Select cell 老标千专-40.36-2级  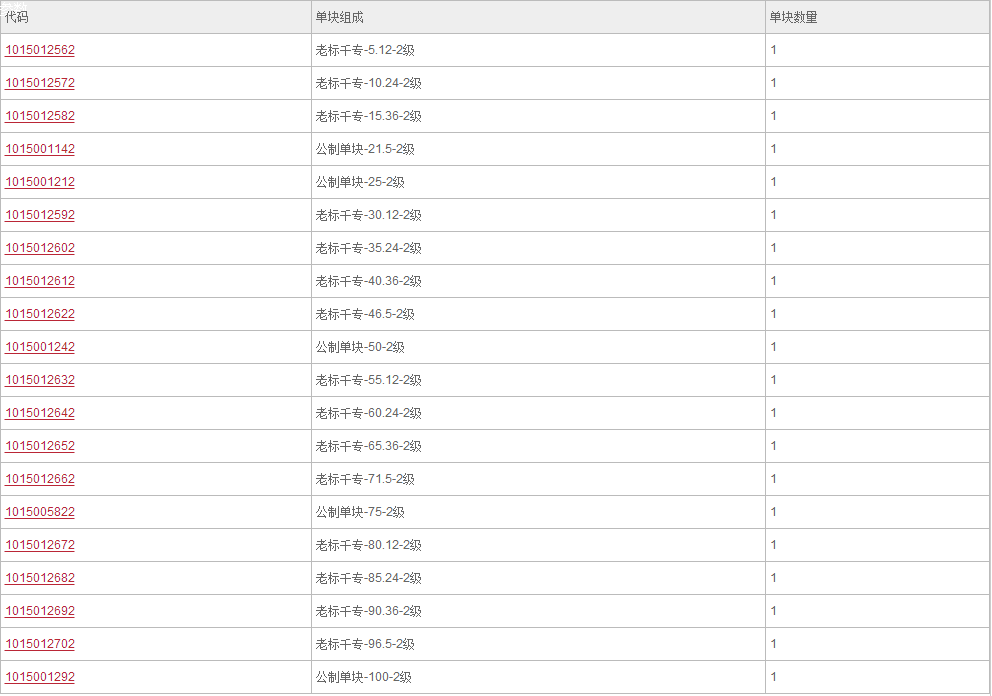point(538,281)
